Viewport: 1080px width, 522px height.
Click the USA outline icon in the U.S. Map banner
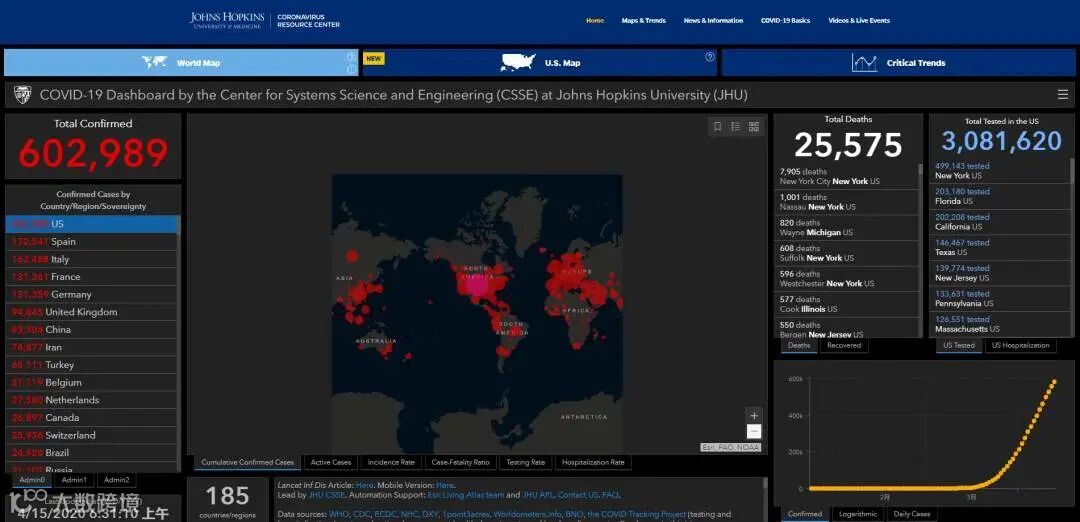pos(518,63)
